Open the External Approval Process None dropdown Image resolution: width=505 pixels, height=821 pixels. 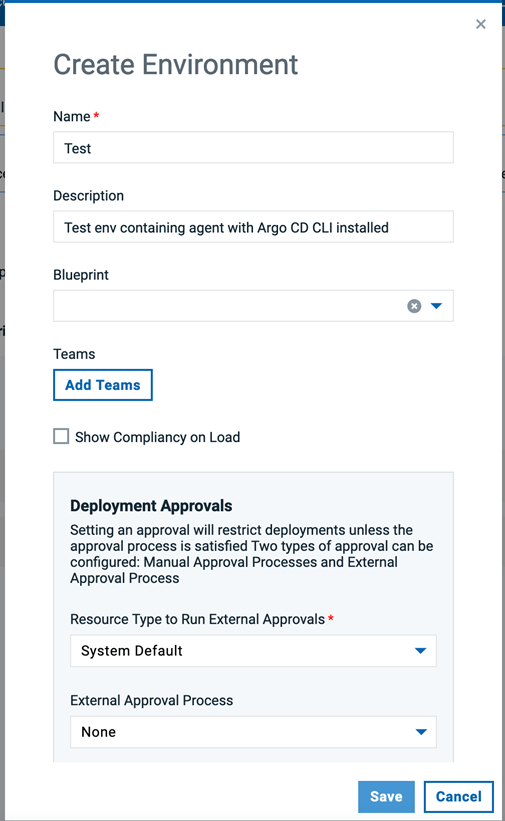click(x=253, y=732)
